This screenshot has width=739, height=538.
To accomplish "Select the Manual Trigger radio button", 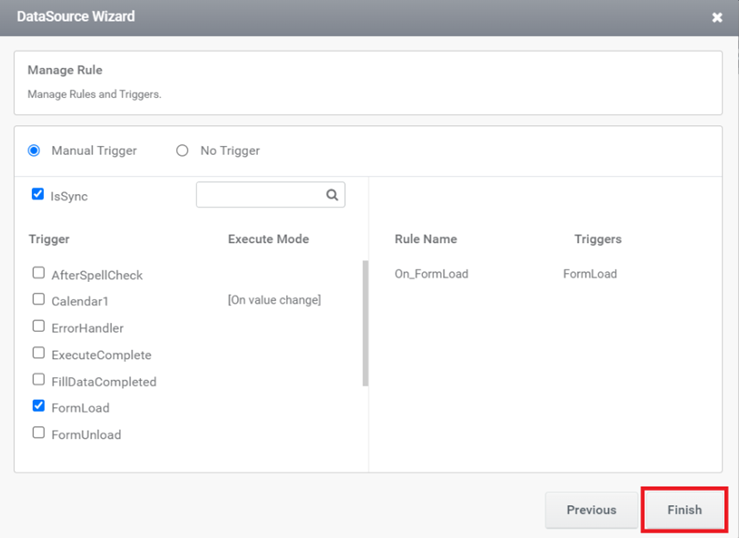I will [x=34, y=151].
